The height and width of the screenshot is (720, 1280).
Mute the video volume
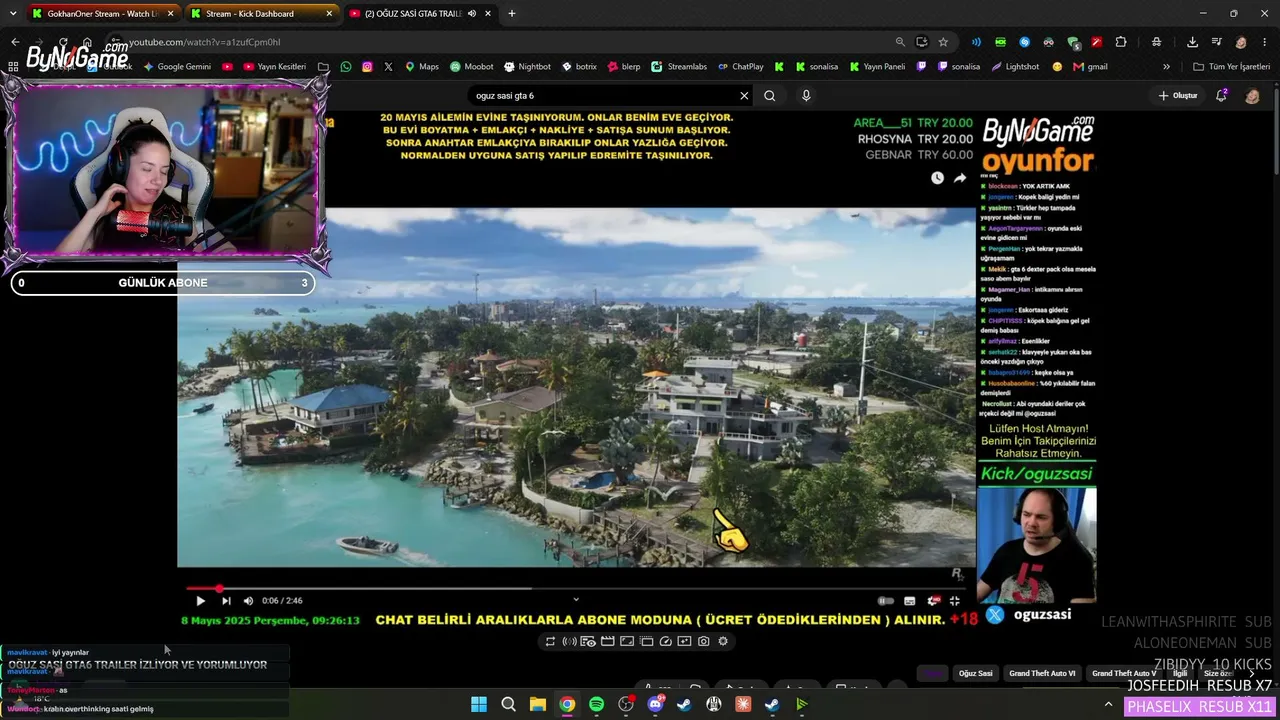point(248,601)
